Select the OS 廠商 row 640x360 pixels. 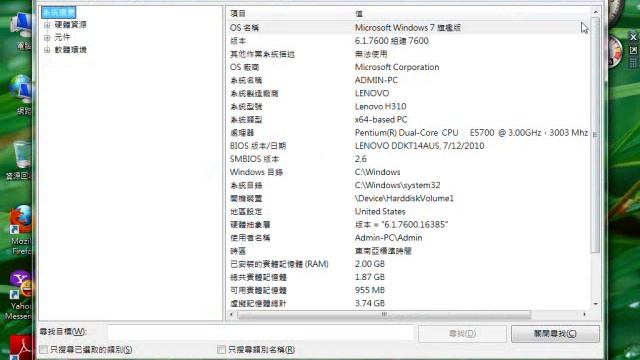(408, 67)
